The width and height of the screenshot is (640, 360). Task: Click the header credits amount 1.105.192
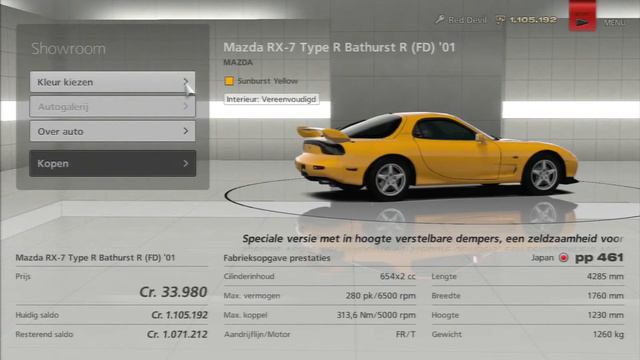[x=533, y=20]
